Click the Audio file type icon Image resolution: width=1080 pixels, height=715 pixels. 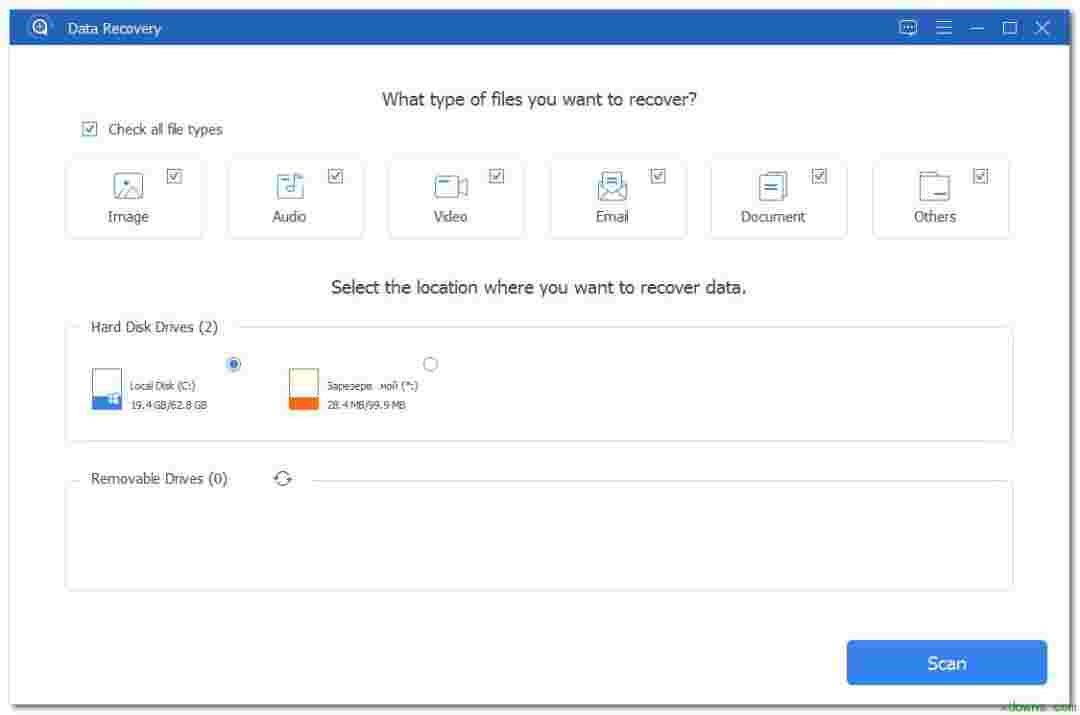pos(286,186)
